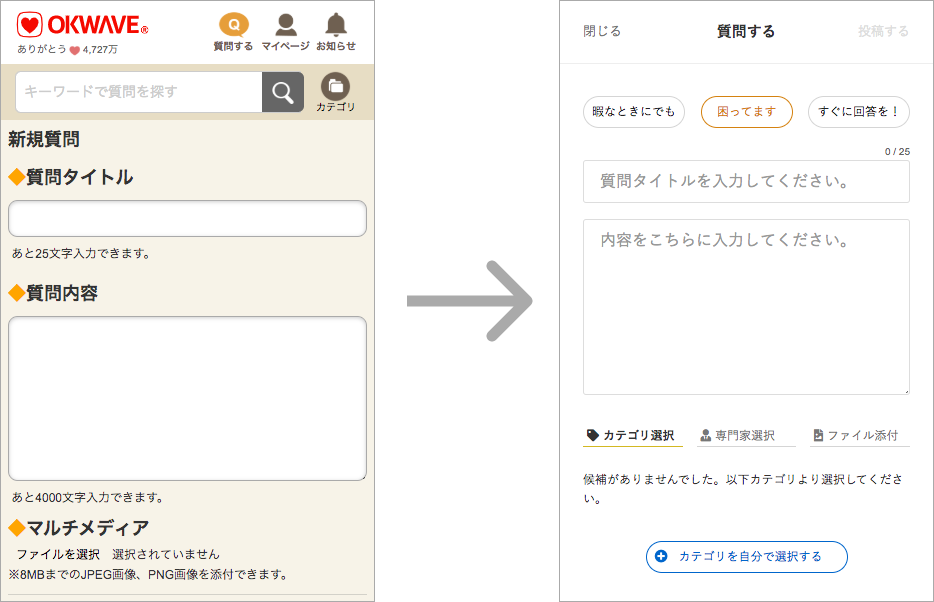Select the 困ってます urgency chip
Viewport: 934px width, 602px height.
pos(746,112)
